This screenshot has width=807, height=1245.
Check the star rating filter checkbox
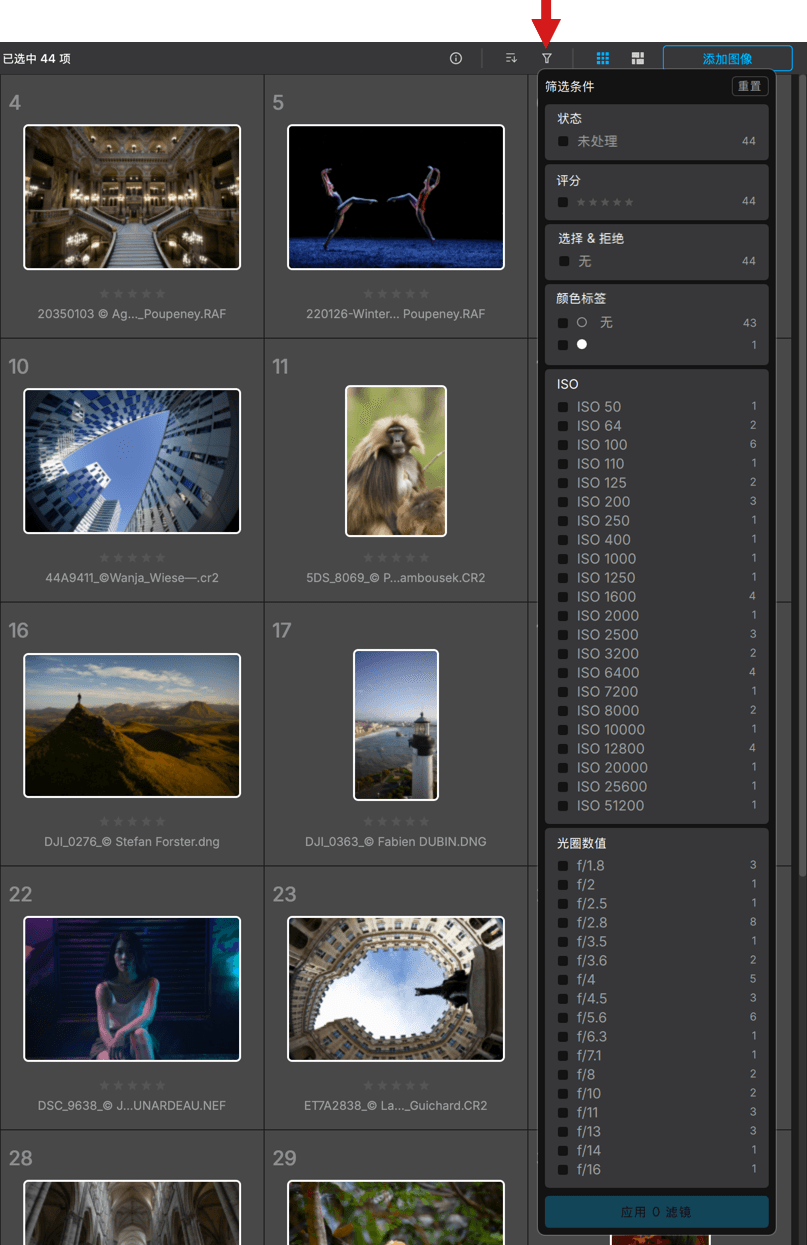point(563,202)
